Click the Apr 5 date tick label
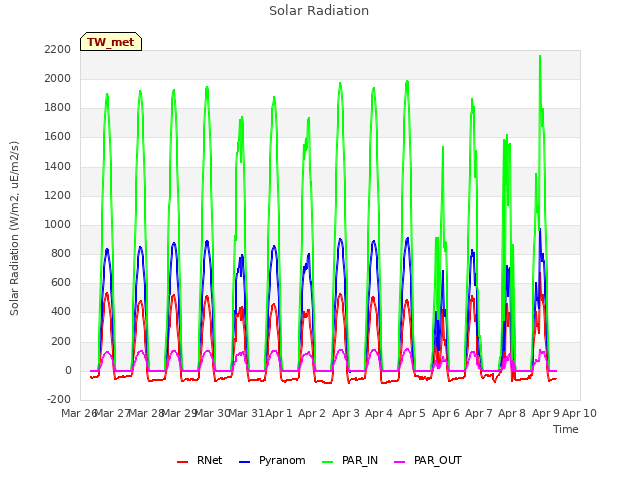Viewport: 640px width, 480px height. point(412,413)
